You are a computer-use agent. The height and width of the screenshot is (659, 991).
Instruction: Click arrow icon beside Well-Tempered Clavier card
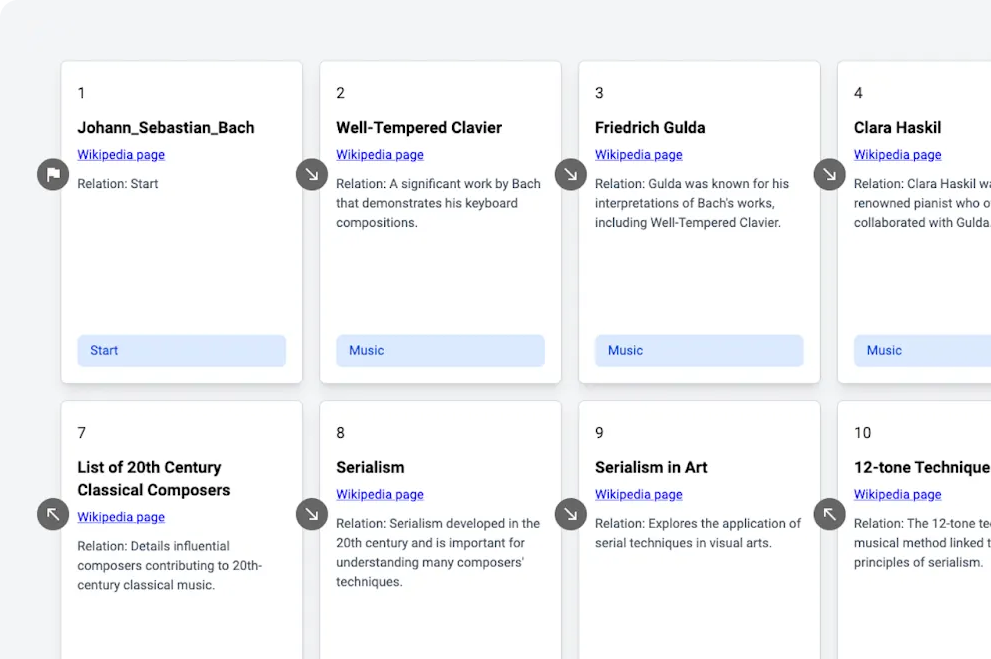312,175
